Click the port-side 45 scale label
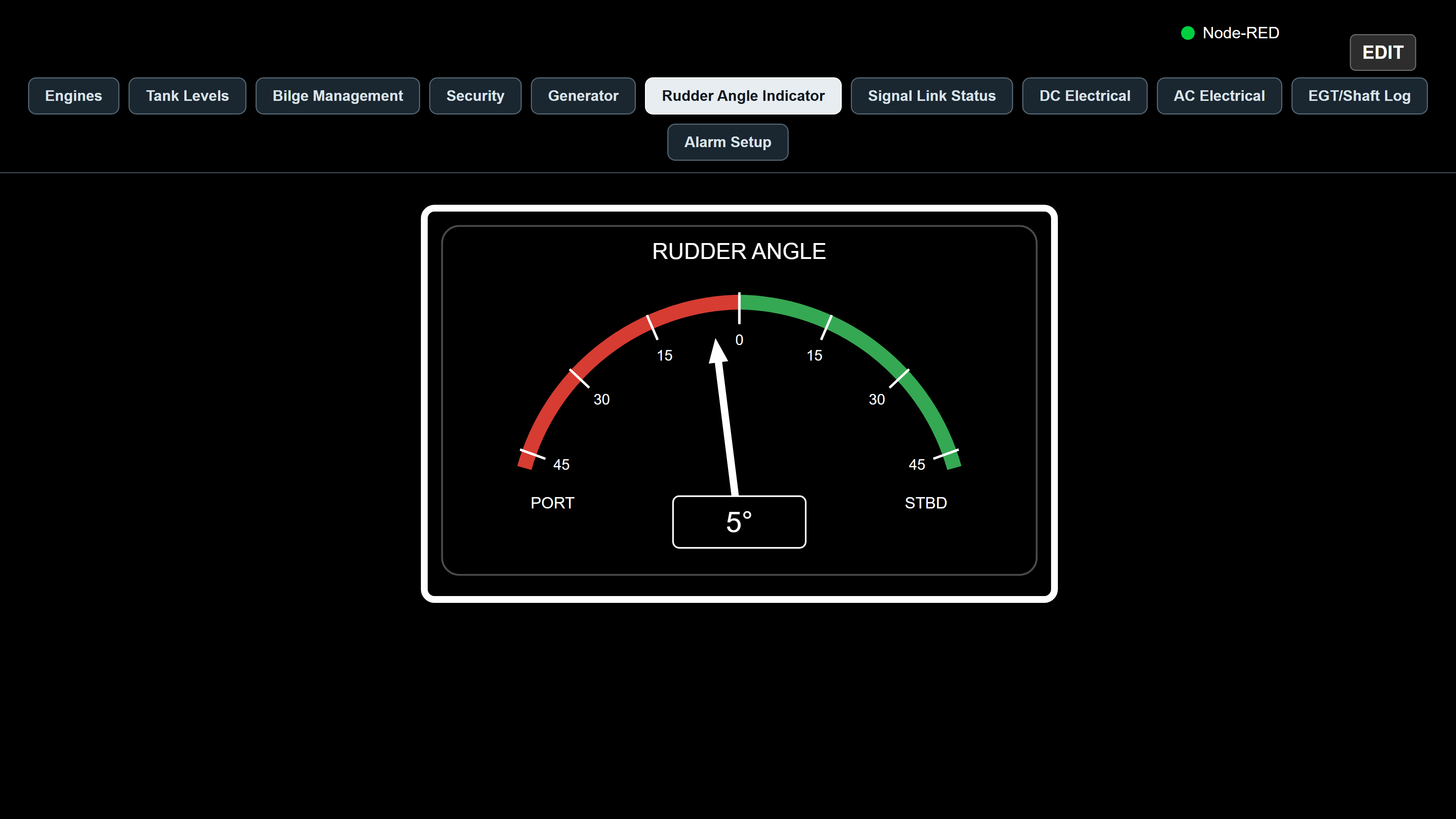The width and height of the screenshot is (1456, 819). [x=561, y=464]
